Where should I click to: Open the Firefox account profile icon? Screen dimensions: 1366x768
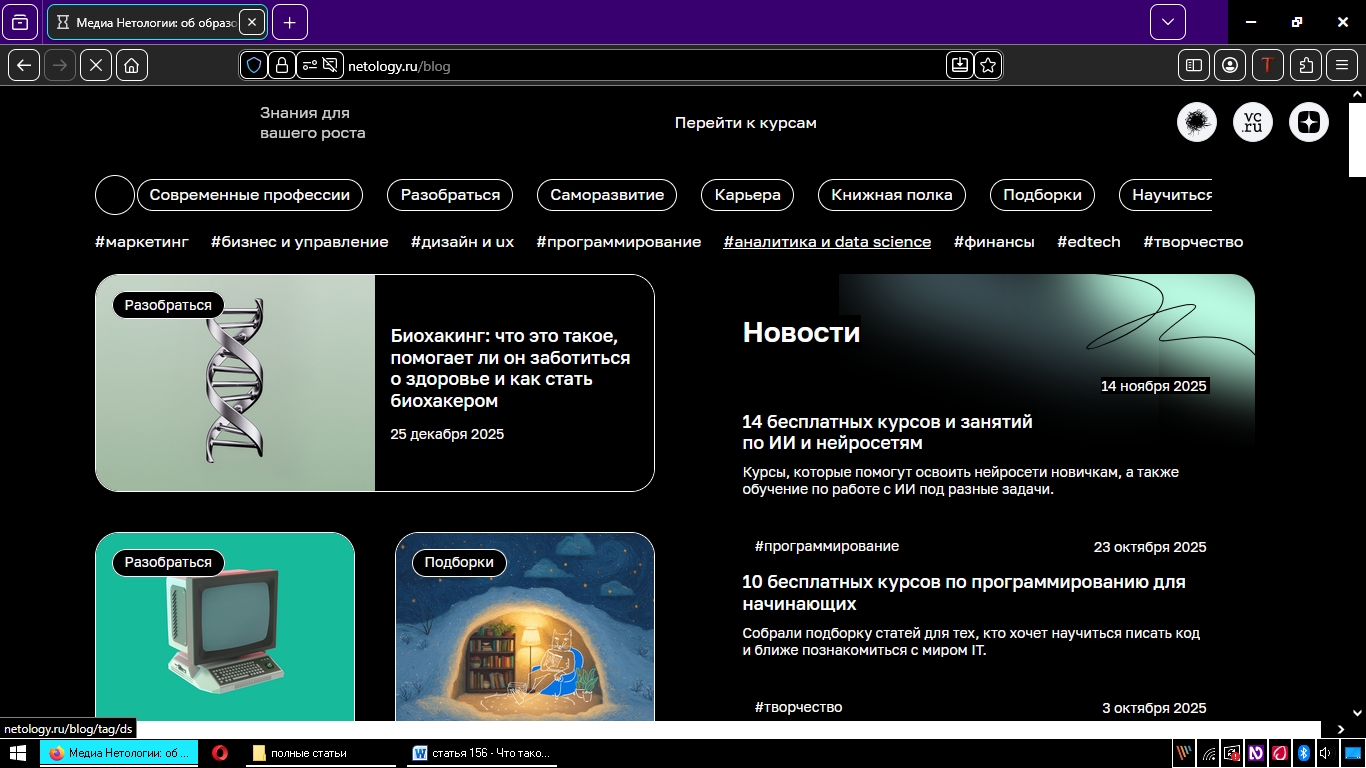pos(1230,65)
